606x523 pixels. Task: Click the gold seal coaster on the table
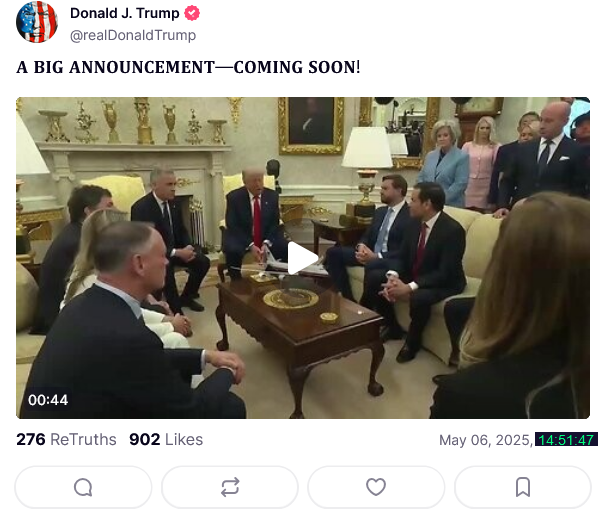pyautogui.click(x=291, y=299)
